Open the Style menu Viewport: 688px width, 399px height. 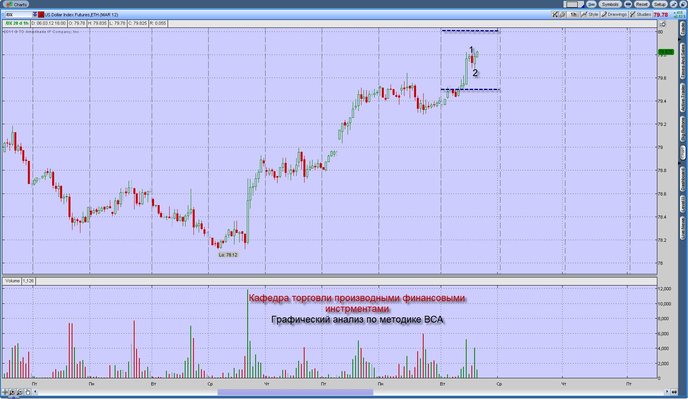coord(590,14)
